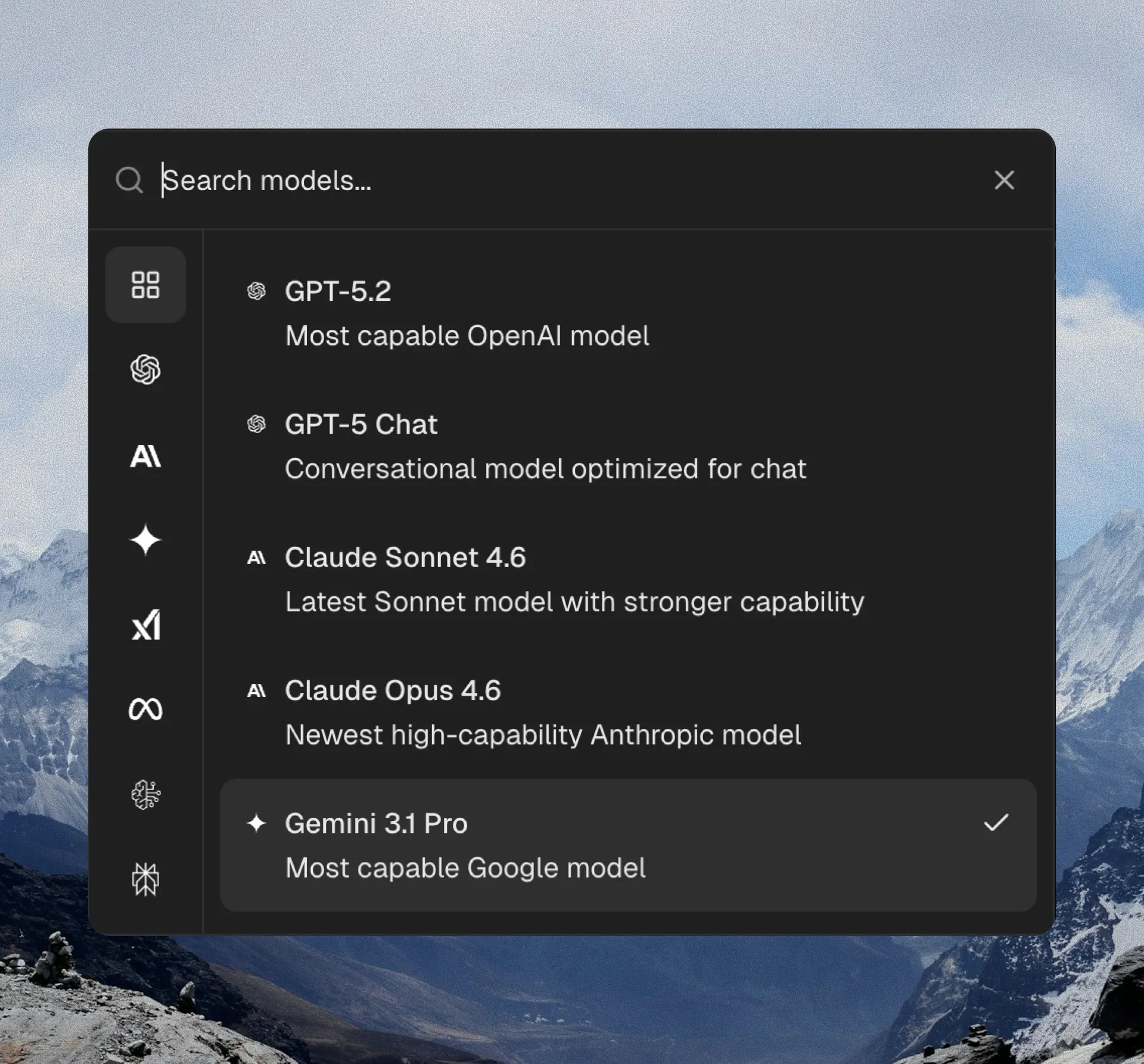Click the brain circuit provider icon in sidebar
Viewport: 1144px width, 1064px height.
(x=145, y=795)
